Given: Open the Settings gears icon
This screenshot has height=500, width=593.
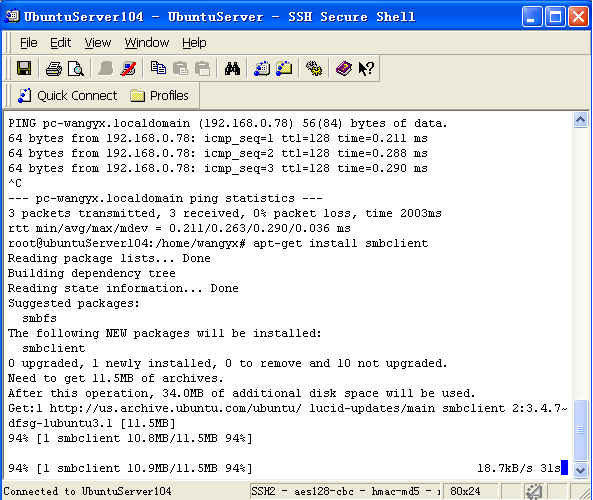Looking at the screenshot, I should coord(314,69).
